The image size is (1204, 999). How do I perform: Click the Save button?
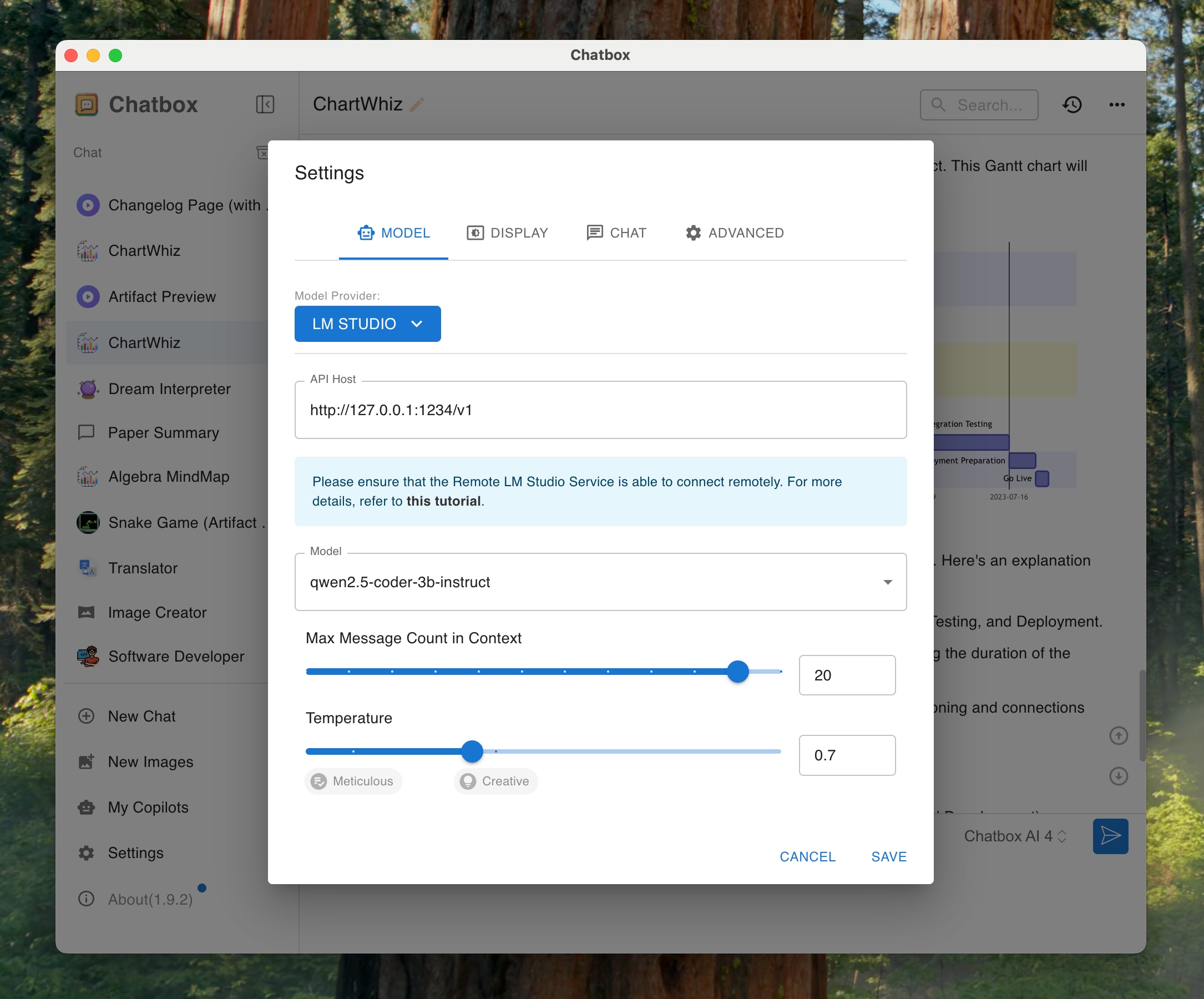pyautogui.click(x=888, y=857)
